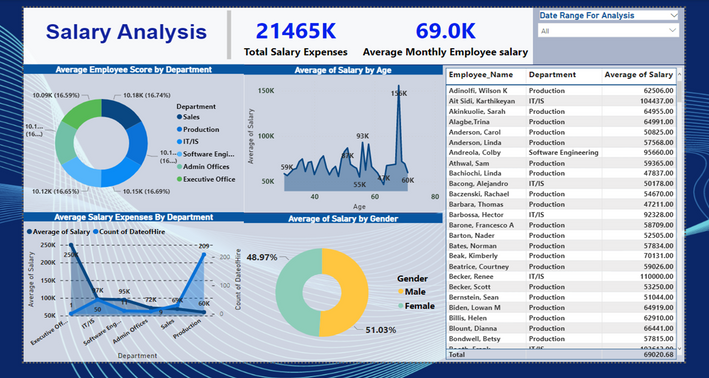The image size is (709, 378).
Task: Select Male in the Gender legend
Action: [411, 292]
